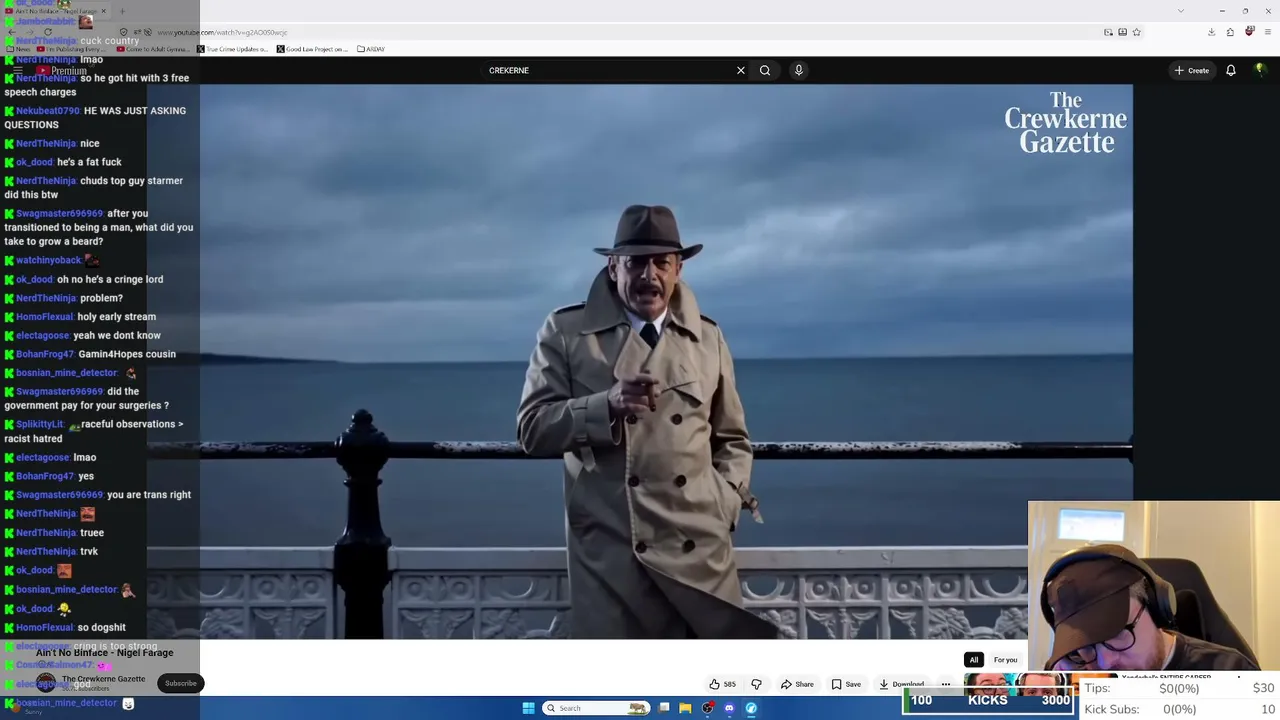Click the uBlock shield extension icon
Viewport: 1280px width, 720px height.
(1249, 32)
